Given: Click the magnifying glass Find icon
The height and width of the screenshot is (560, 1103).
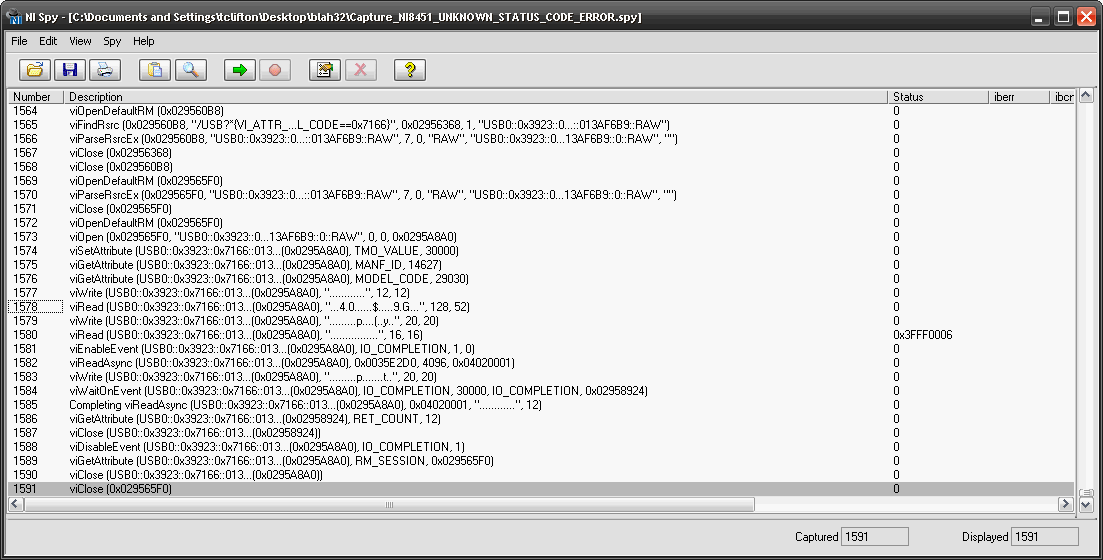Looking at the screenshot, I should [x=190, y=70].
